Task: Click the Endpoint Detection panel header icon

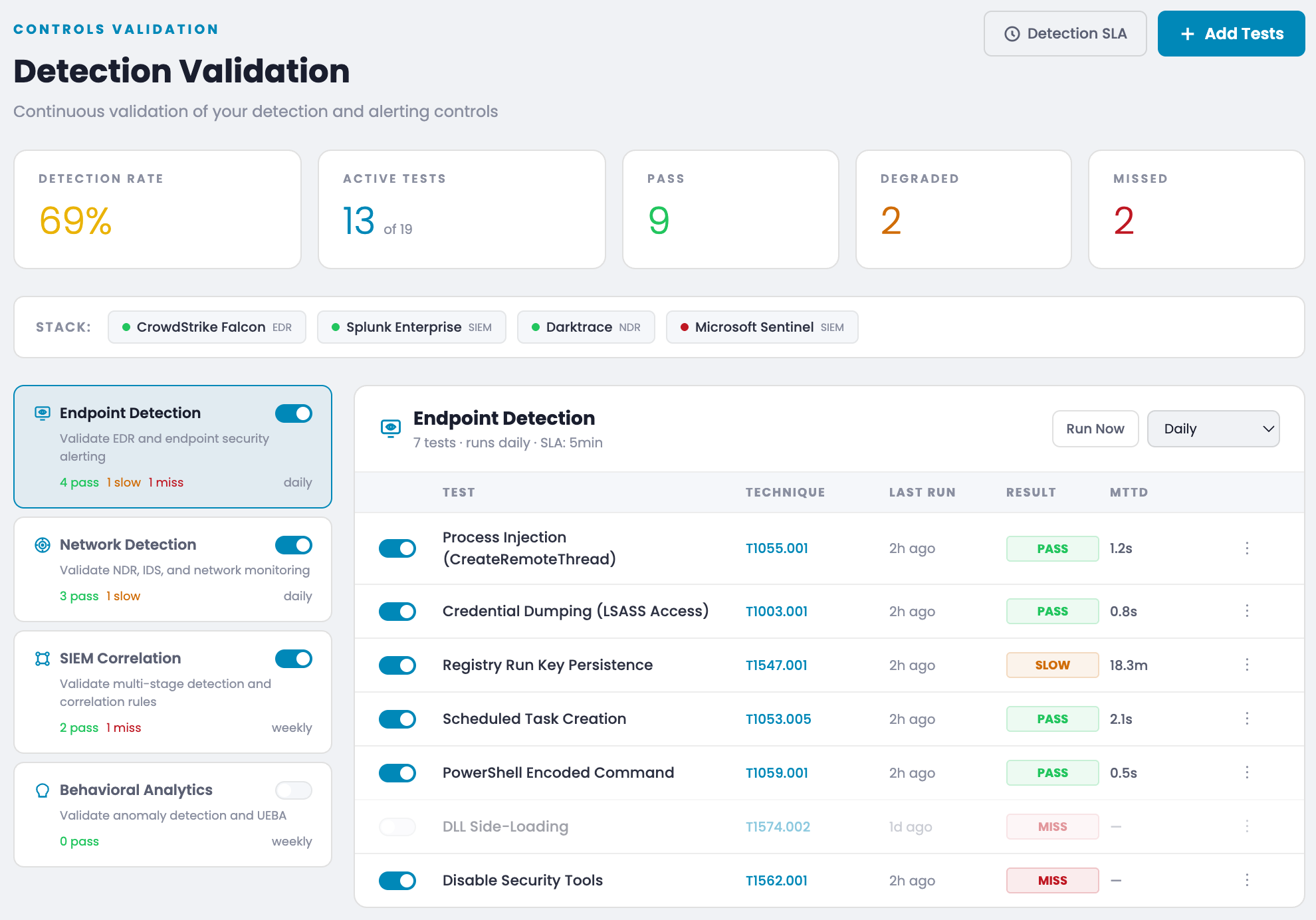Action: tap(391, 428)
